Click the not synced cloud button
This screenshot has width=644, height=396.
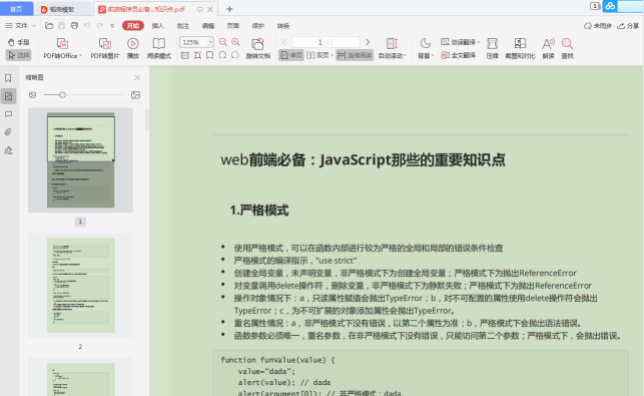click(598, 25)
